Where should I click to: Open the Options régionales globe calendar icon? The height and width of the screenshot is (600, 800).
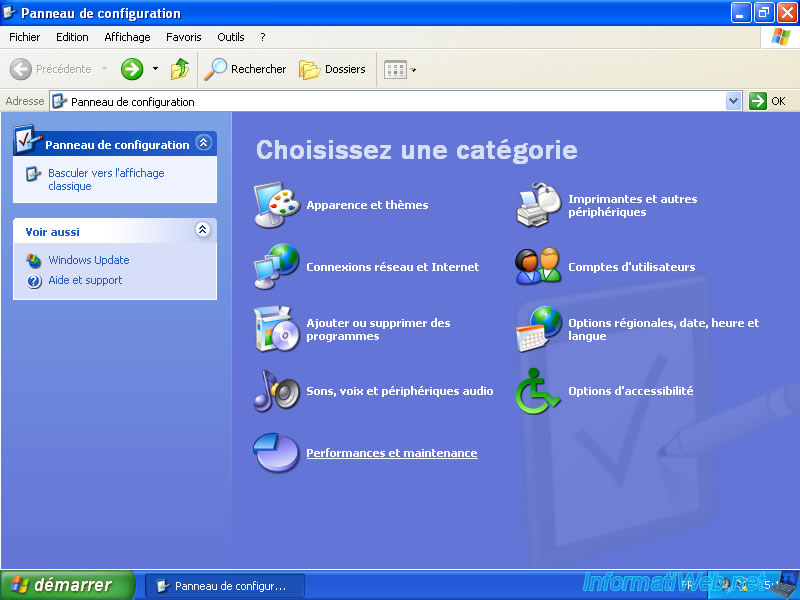click(x=538, y=329)
